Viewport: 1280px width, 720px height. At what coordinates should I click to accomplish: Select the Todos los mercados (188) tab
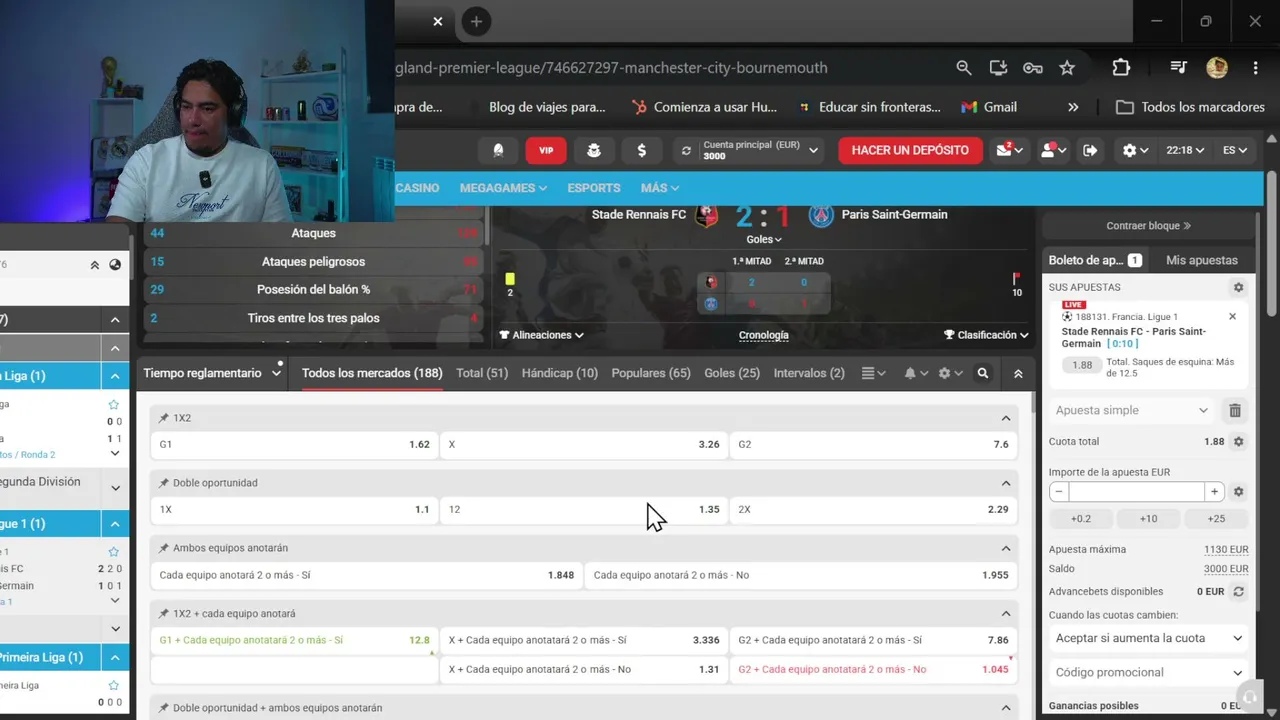pyautogui.click(x=372, y=373)
